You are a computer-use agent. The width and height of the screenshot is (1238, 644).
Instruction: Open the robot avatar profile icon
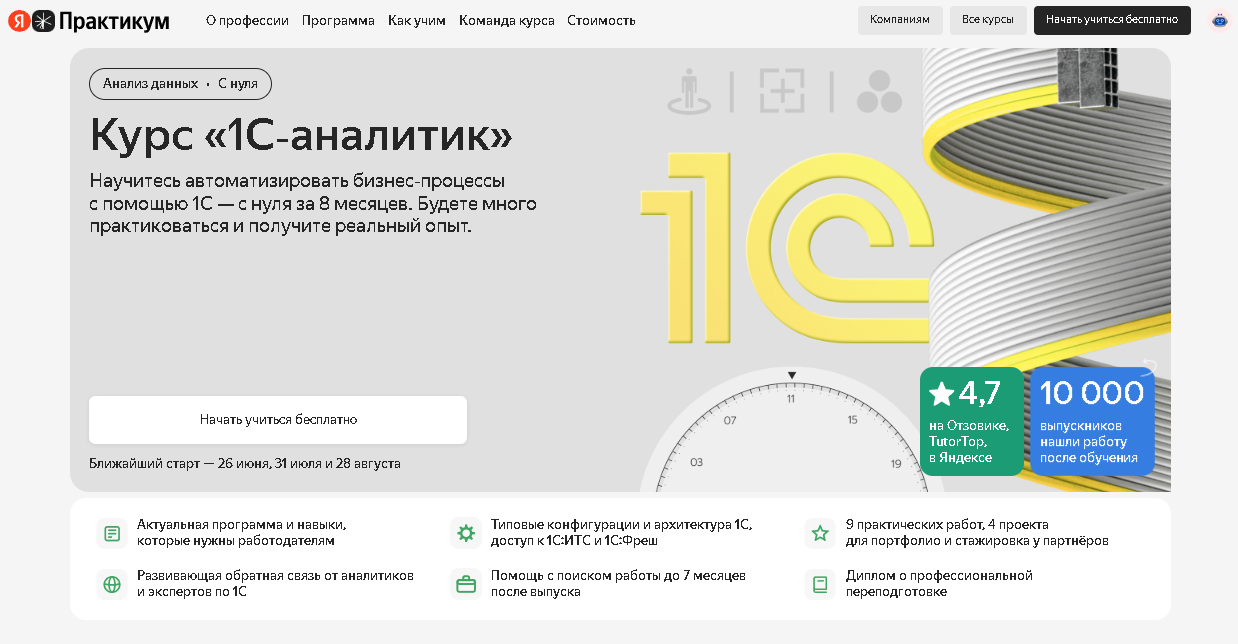tap(1219, 20)
